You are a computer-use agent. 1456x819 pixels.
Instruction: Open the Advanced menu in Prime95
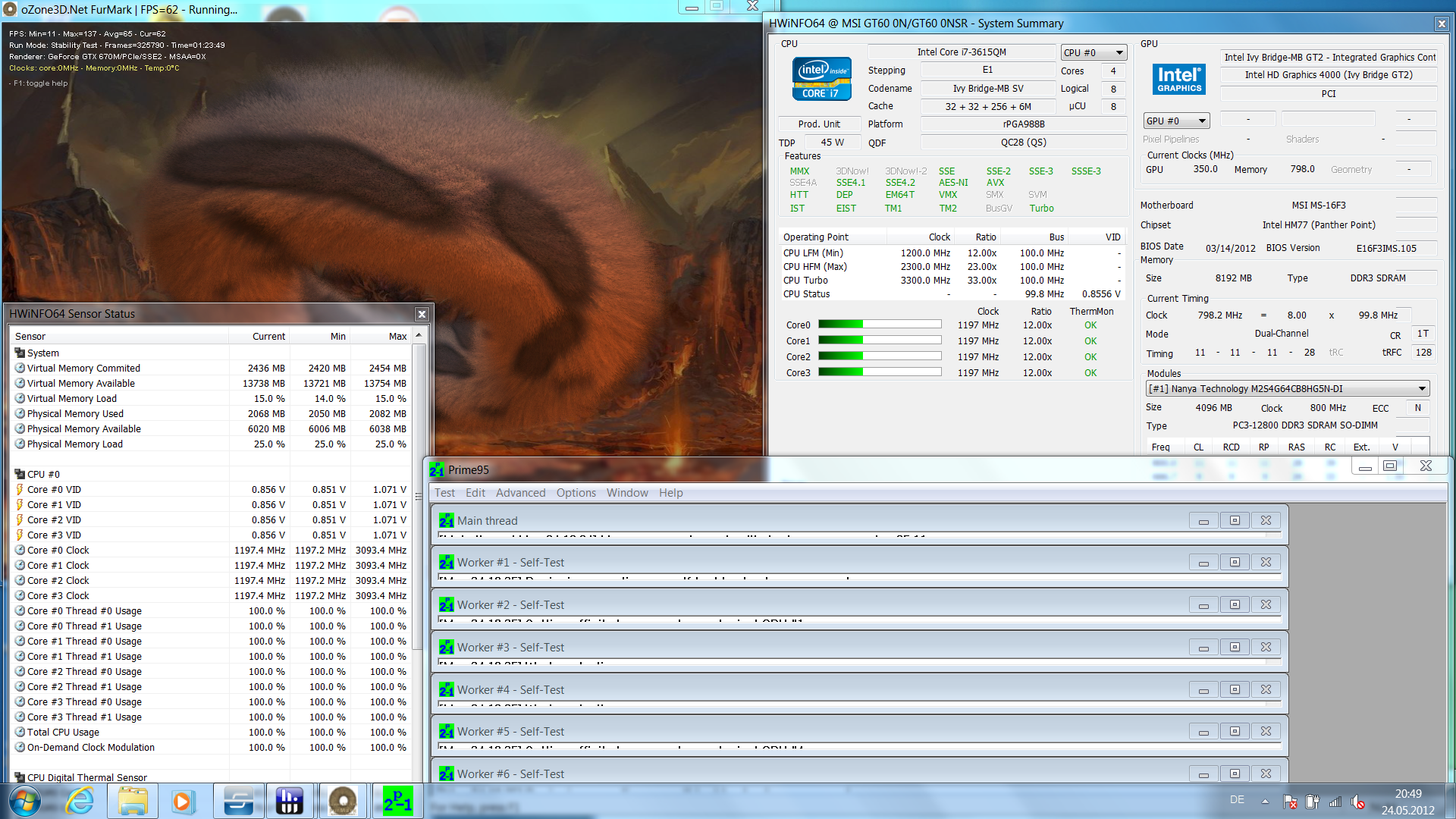pos(520,493)
